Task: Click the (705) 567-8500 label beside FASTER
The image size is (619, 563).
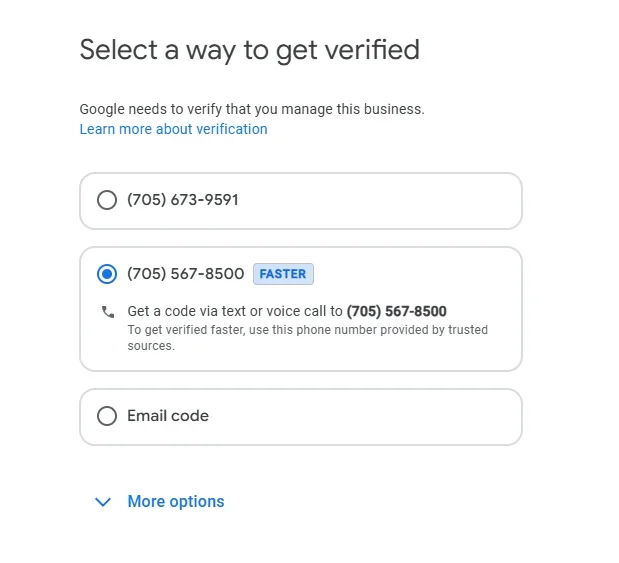Action: 186,274
